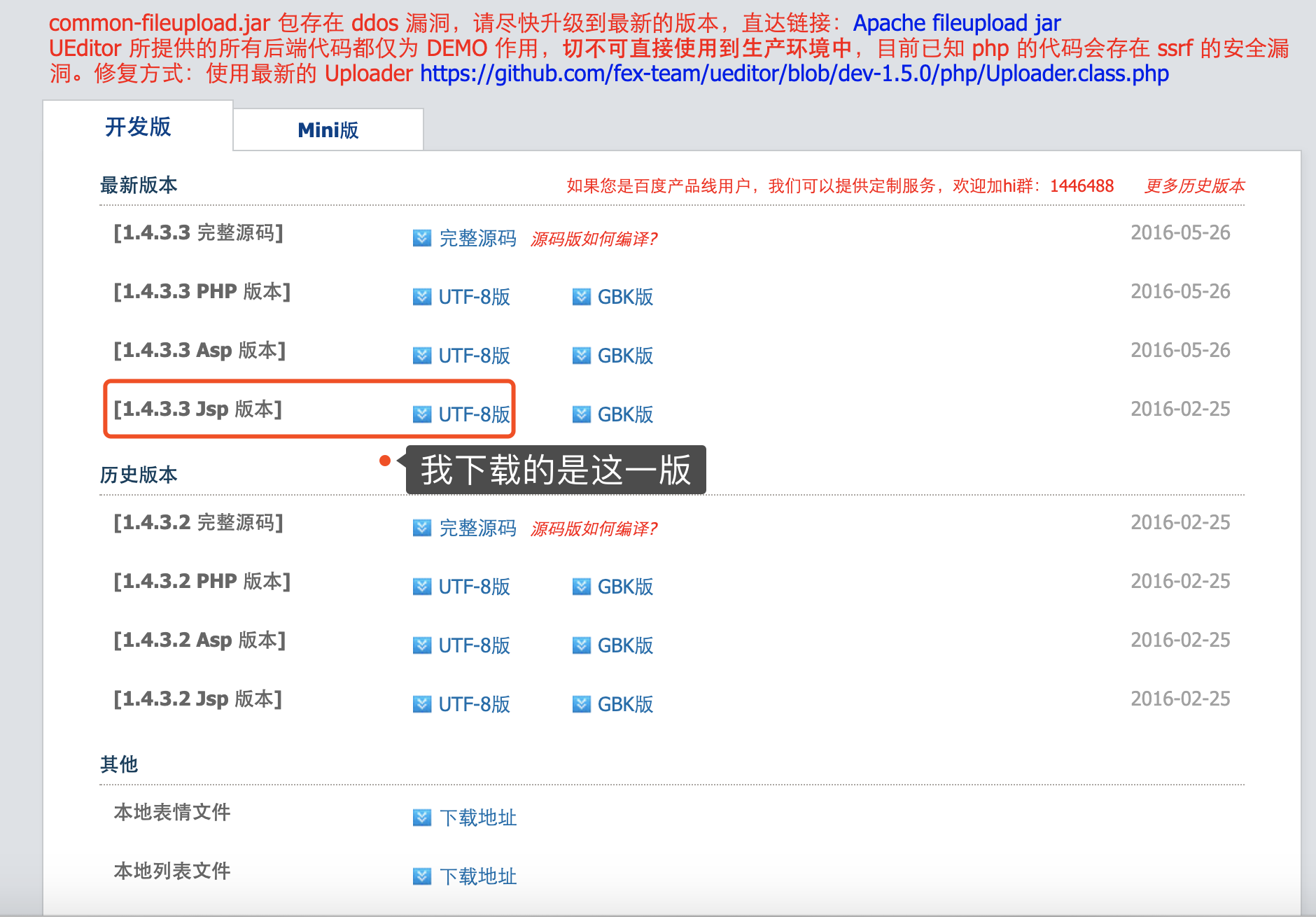The width and height of the screenshot is (1316, 917).
Task: Download 1.4.3.2 Jsp GBK版
Action: pyautogui.click(x=626, y=704)
